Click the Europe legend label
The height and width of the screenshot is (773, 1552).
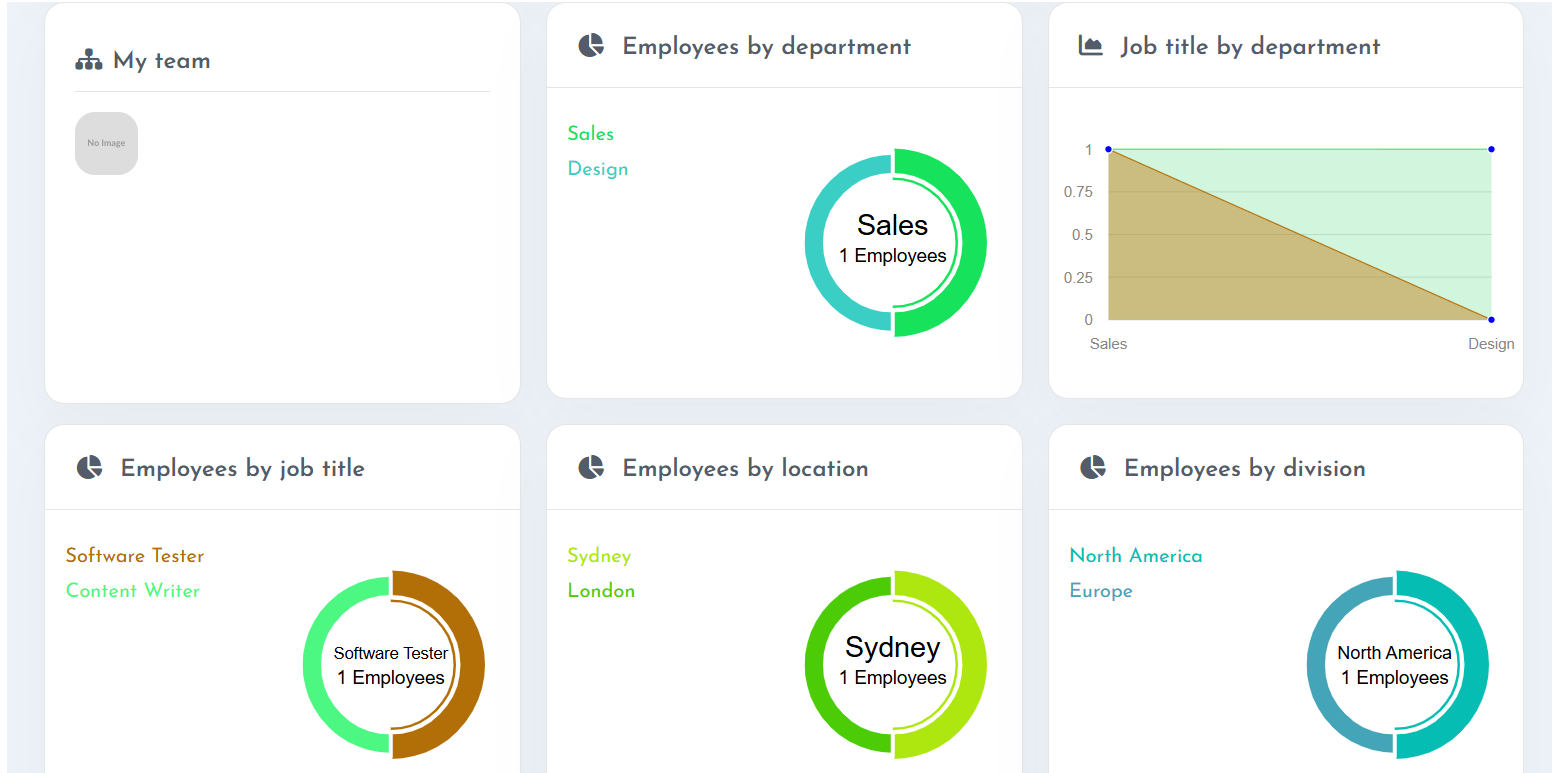click(1101, 591)
